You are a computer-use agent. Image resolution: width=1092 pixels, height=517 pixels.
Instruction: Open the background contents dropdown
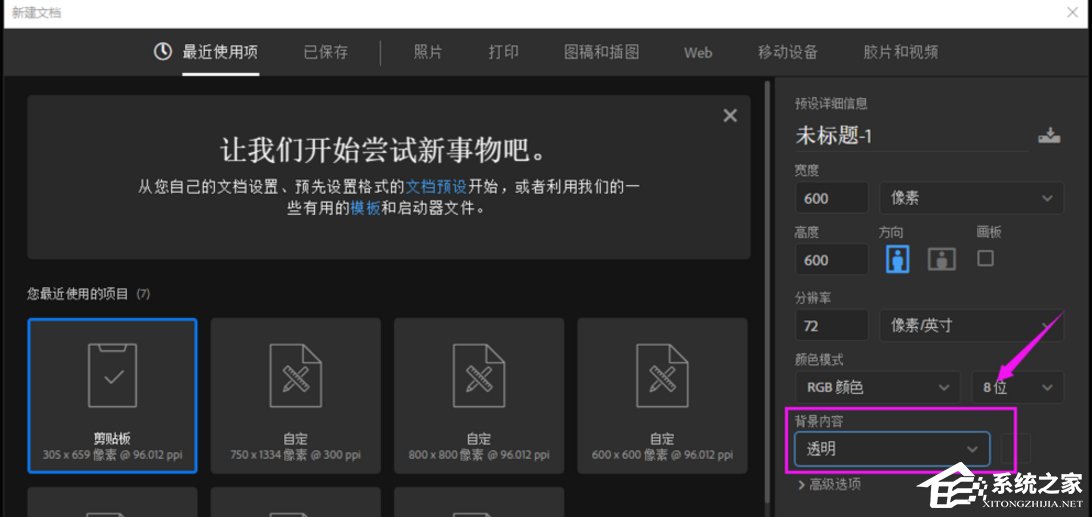pos(892,449)
